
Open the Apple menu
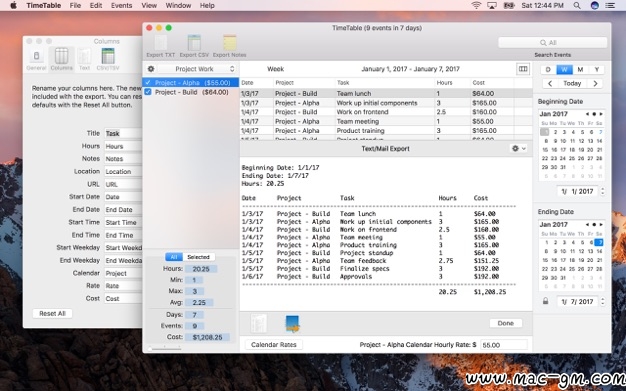[x=13, y=6]
